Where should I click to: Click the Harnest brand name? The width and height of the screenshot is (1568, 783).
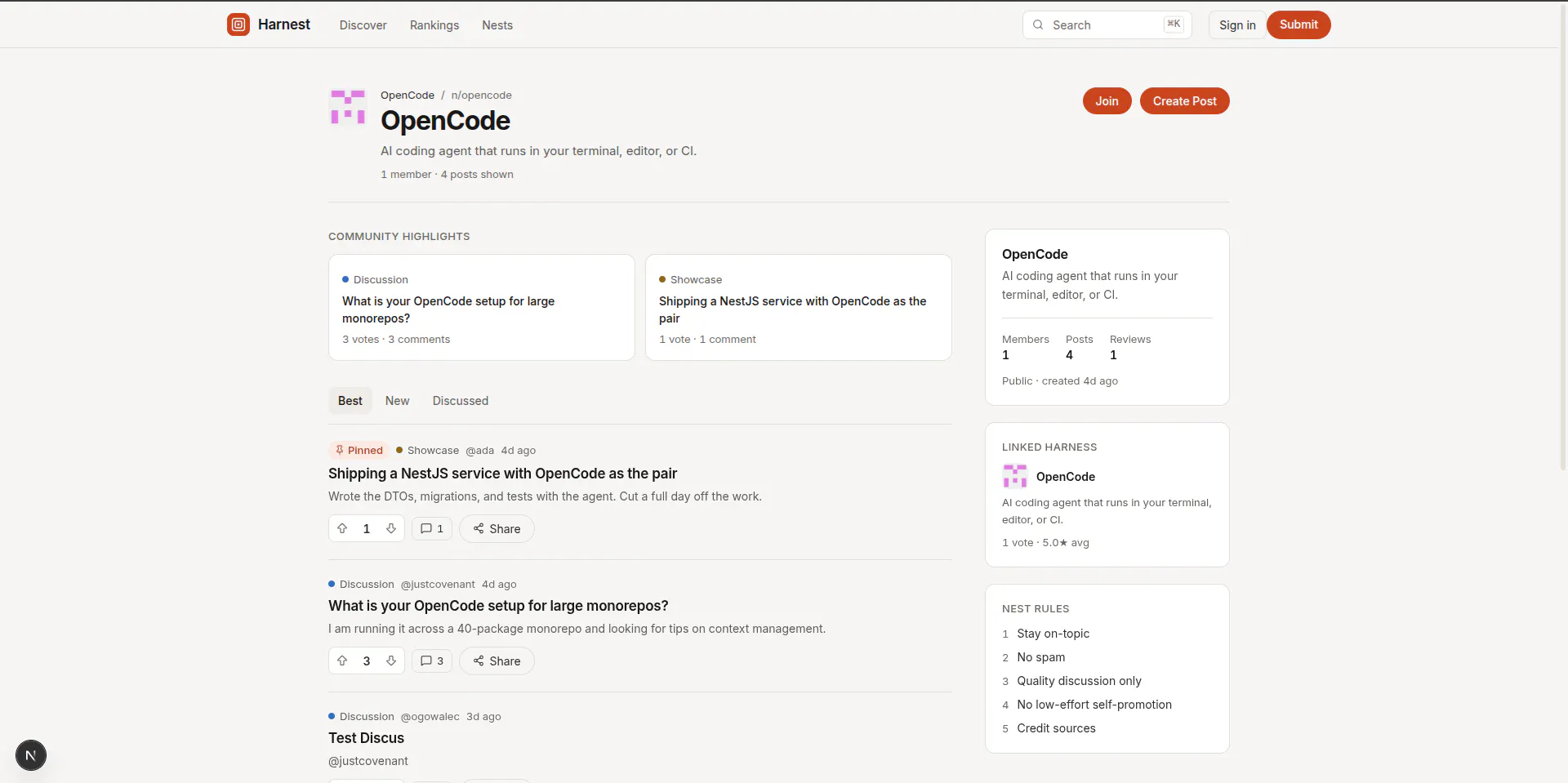(284, 24)
